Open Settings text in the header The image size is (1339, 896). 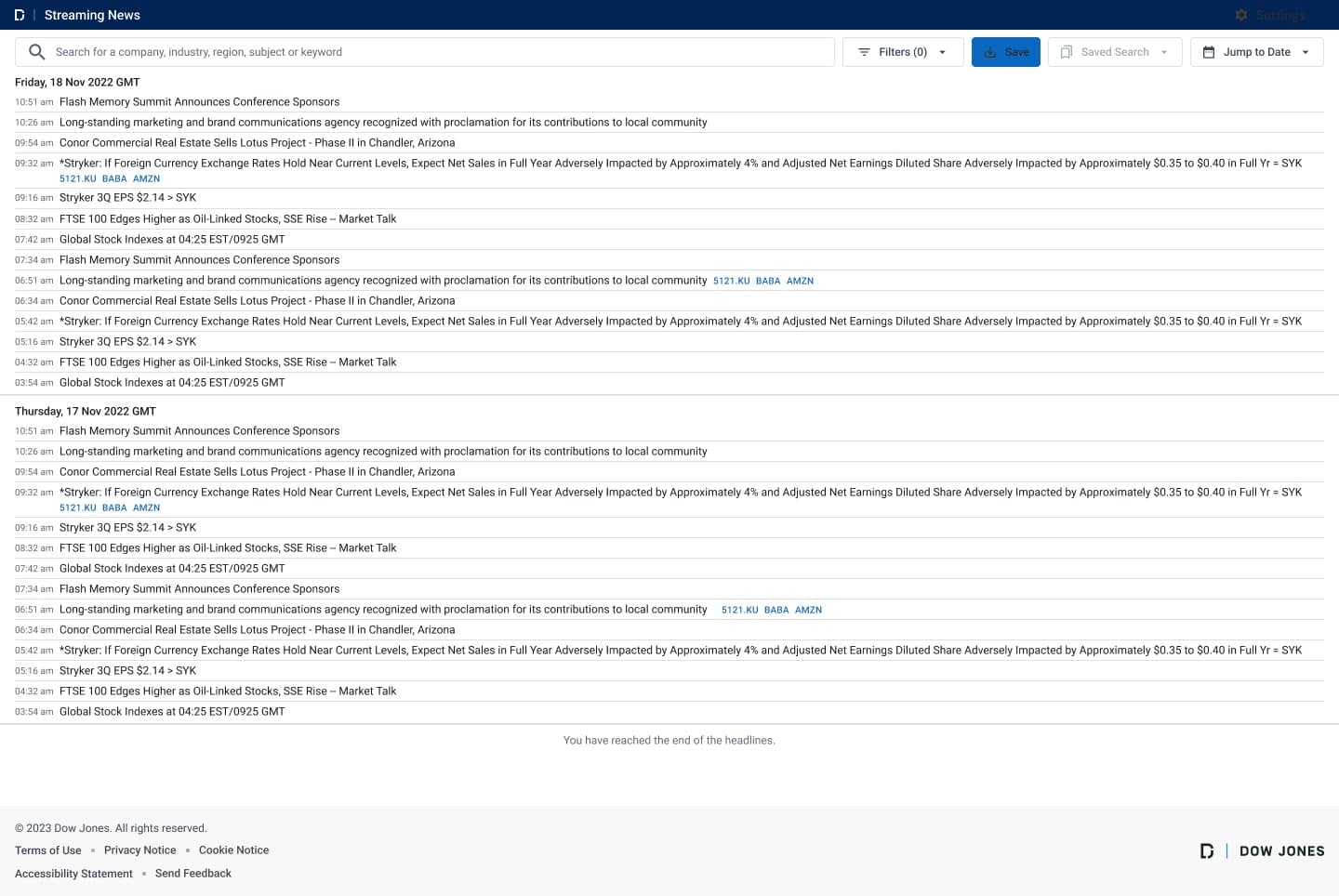point(1280,15)
